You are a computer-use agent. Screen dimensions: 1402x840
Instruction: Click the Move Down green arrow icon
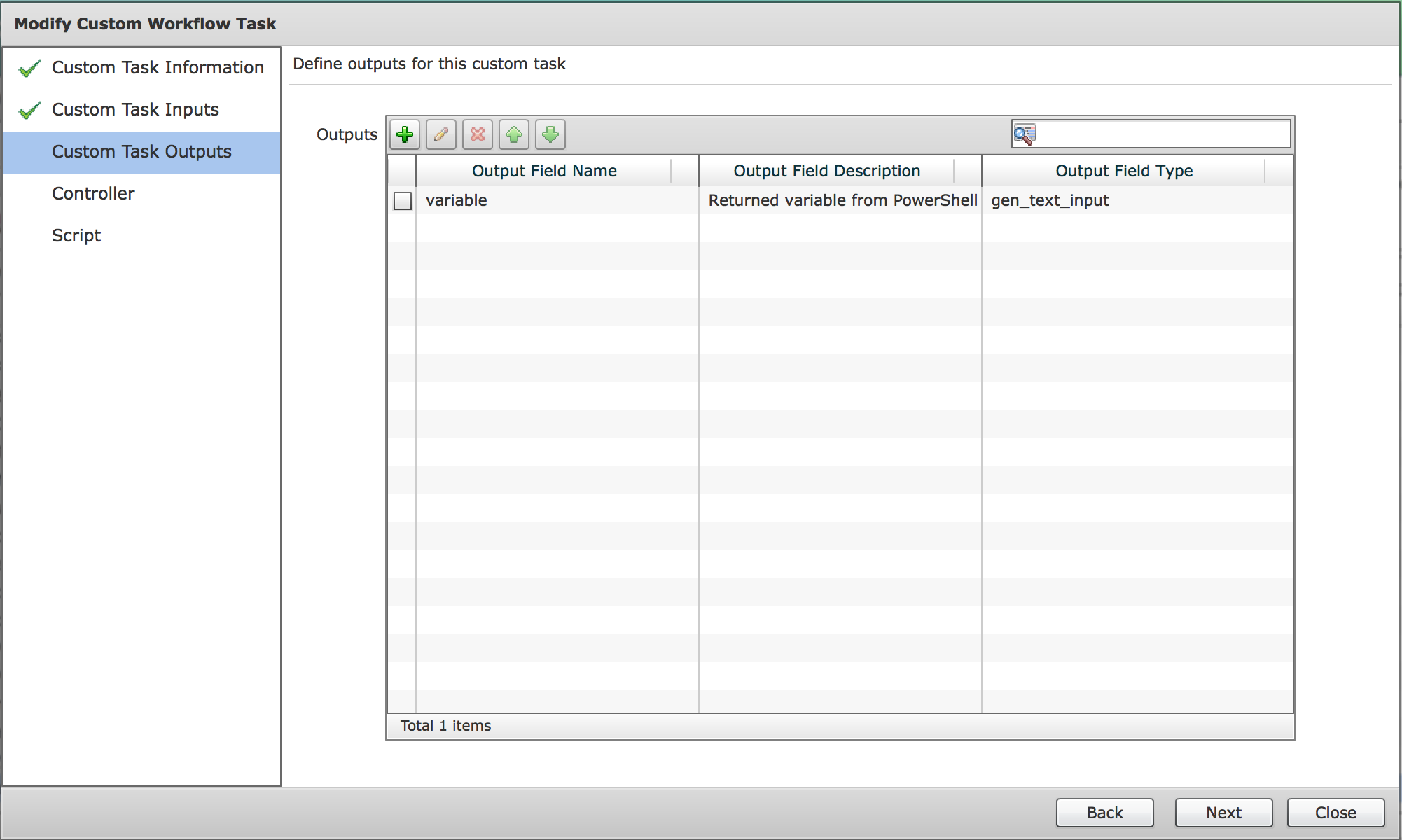pyautogui.click(x=550, y=134)
